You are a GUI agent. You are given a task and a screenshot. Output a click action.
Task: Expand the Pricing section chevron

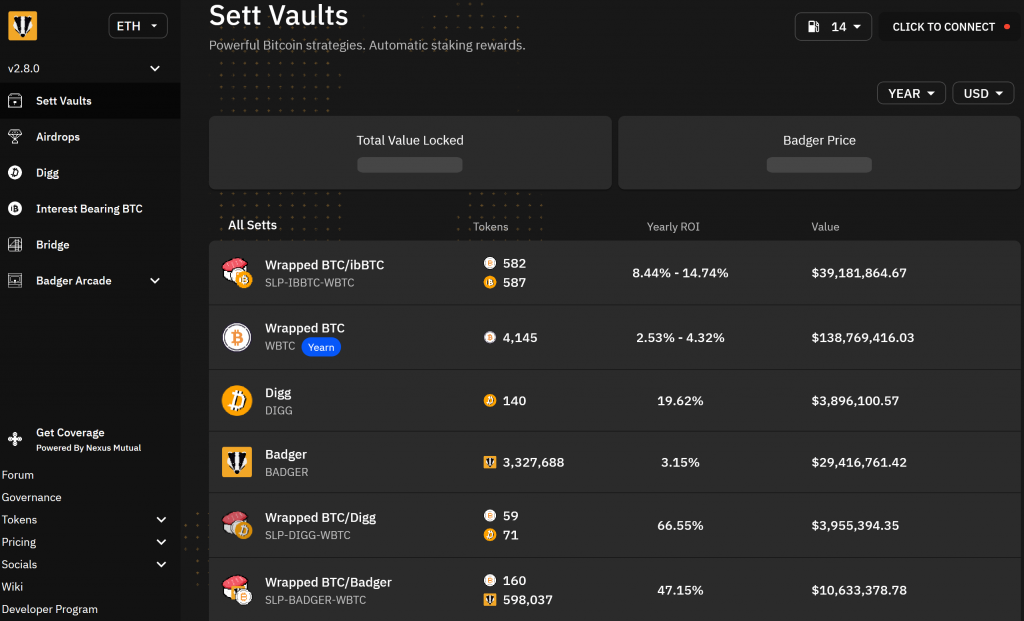click(161, 542)
